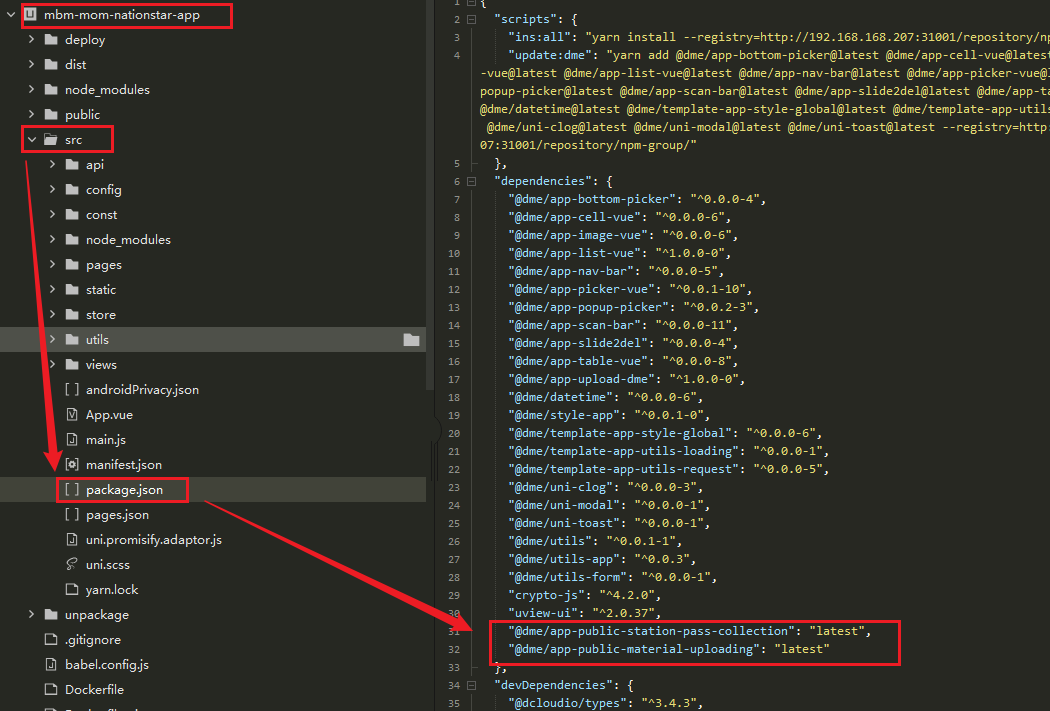Click the main.js file icon
Screen dimensions: 1050x711
[72, 440]
